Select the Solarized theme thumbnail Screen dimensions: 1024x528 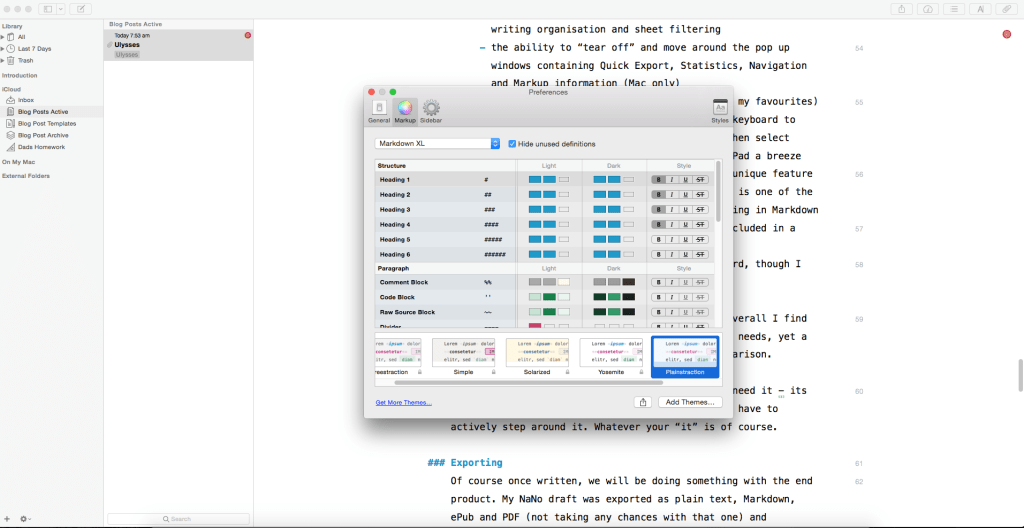537,357
